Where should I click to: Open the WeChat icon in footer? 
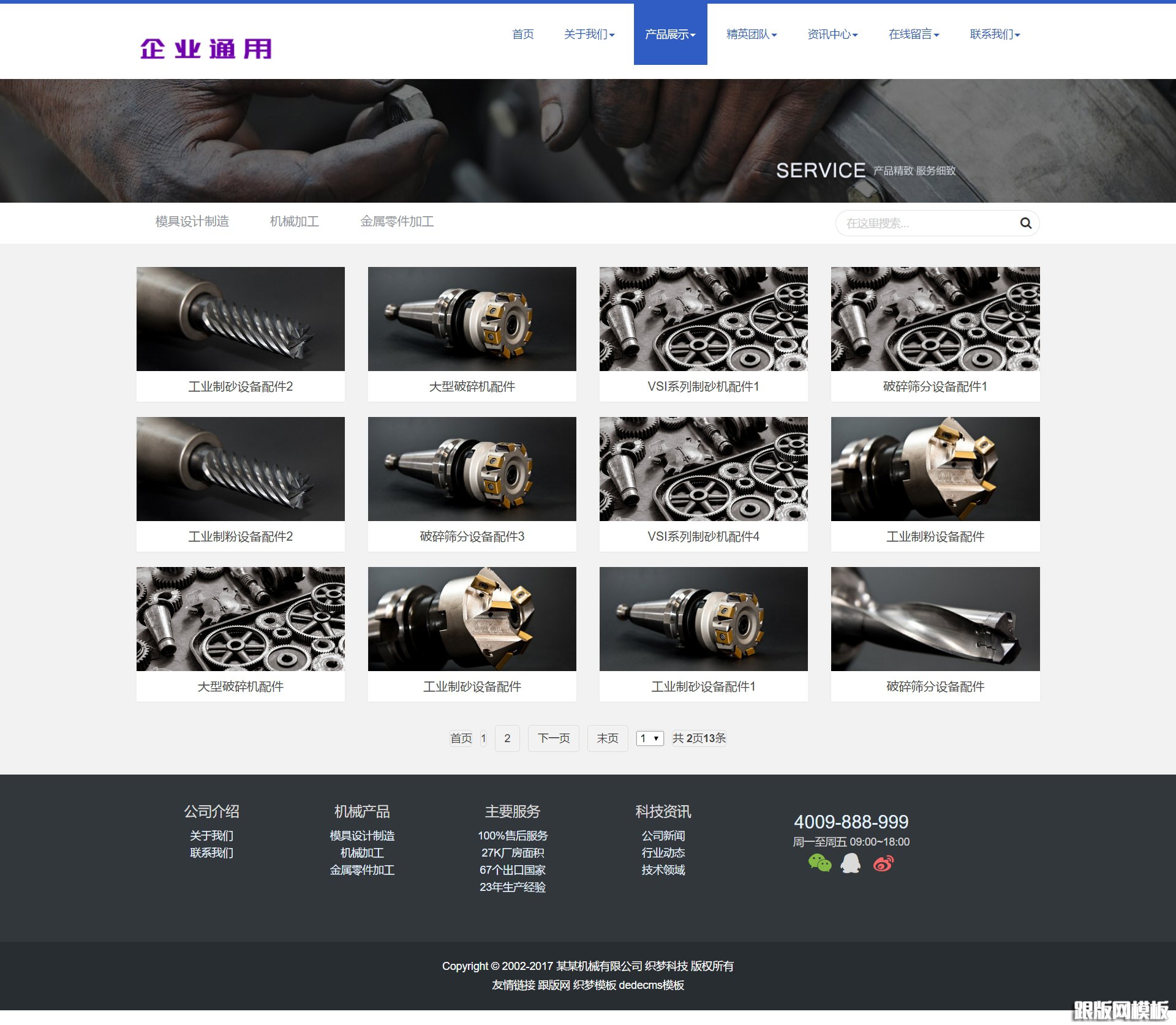click(820, 863)
